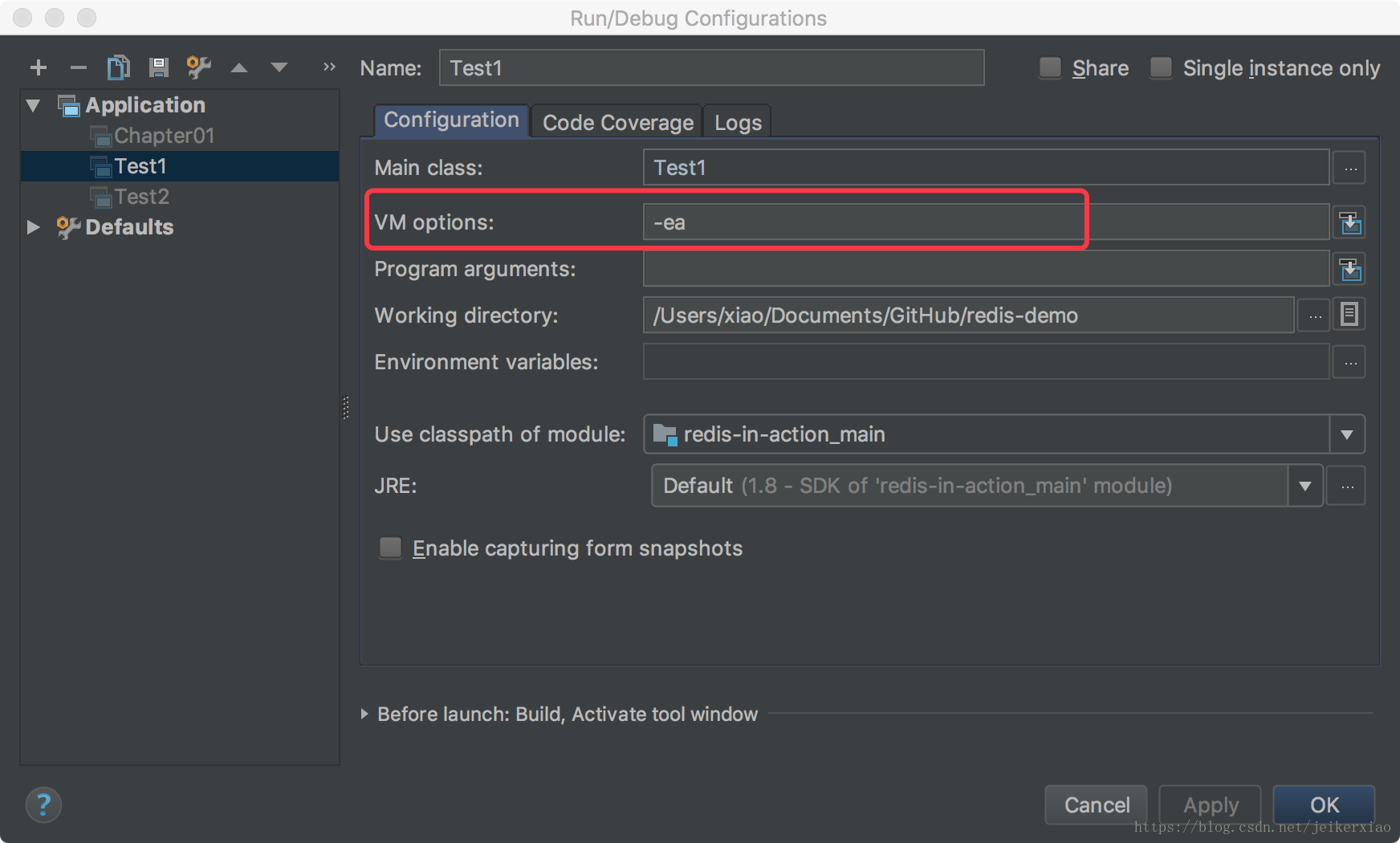The height and width of the screenshot is (843, 1400).
Task: Enable capturing form snapshots checkbox
Action: pos(391,548)
